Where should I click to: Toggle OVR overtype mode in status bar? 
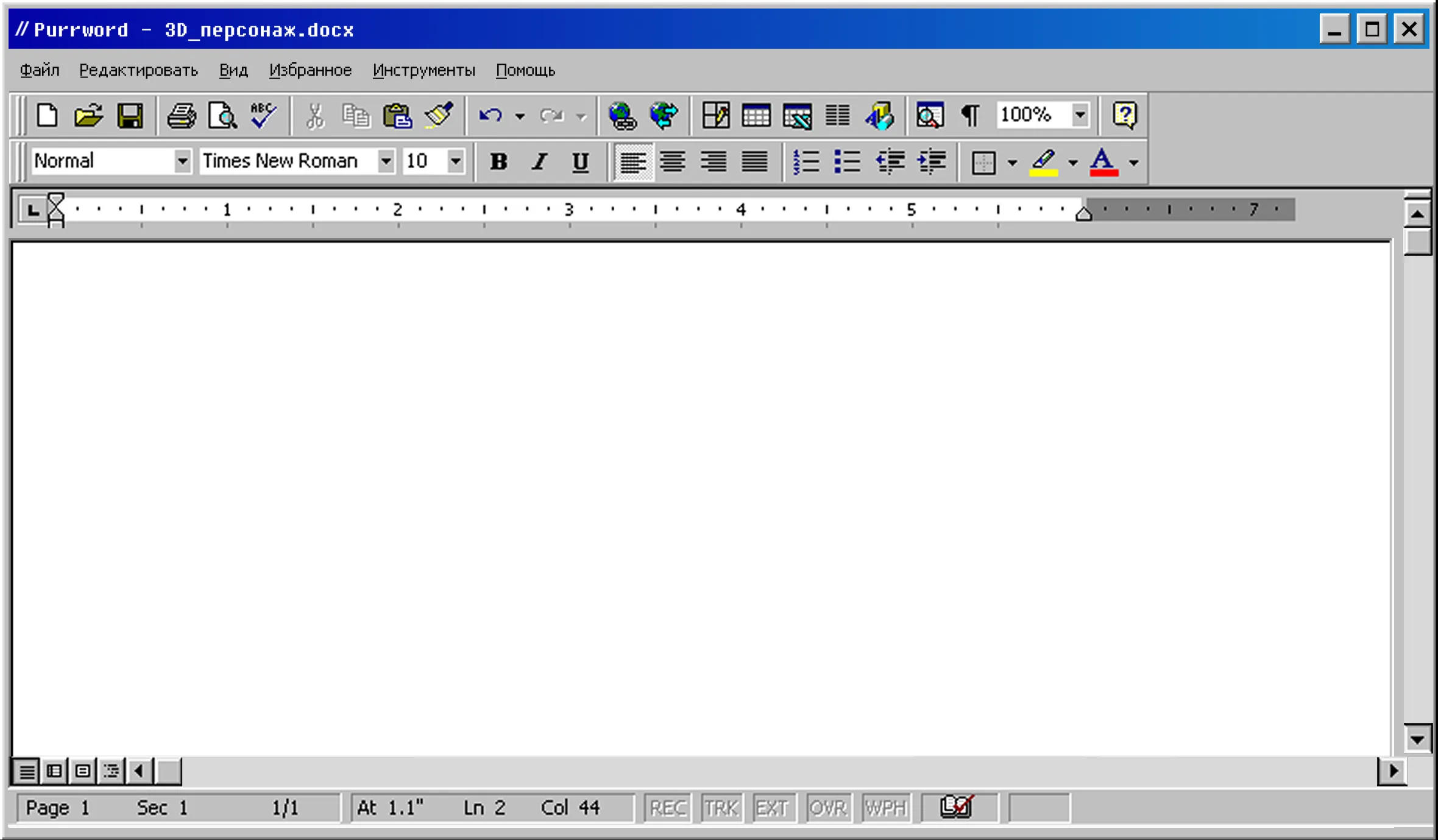(x=827, y=808)
